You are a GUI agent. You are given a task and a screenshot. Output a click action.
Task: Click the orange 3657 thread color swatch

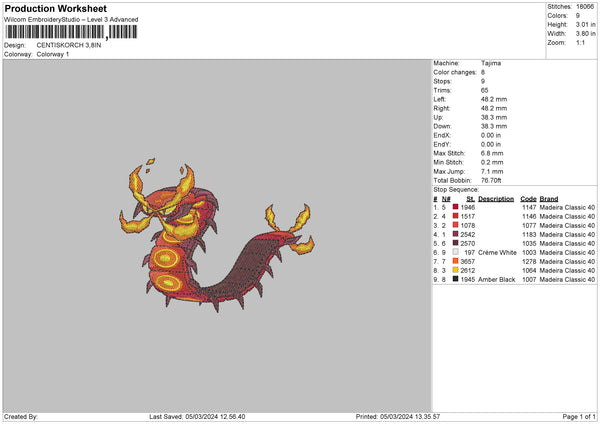coord(455,261)
